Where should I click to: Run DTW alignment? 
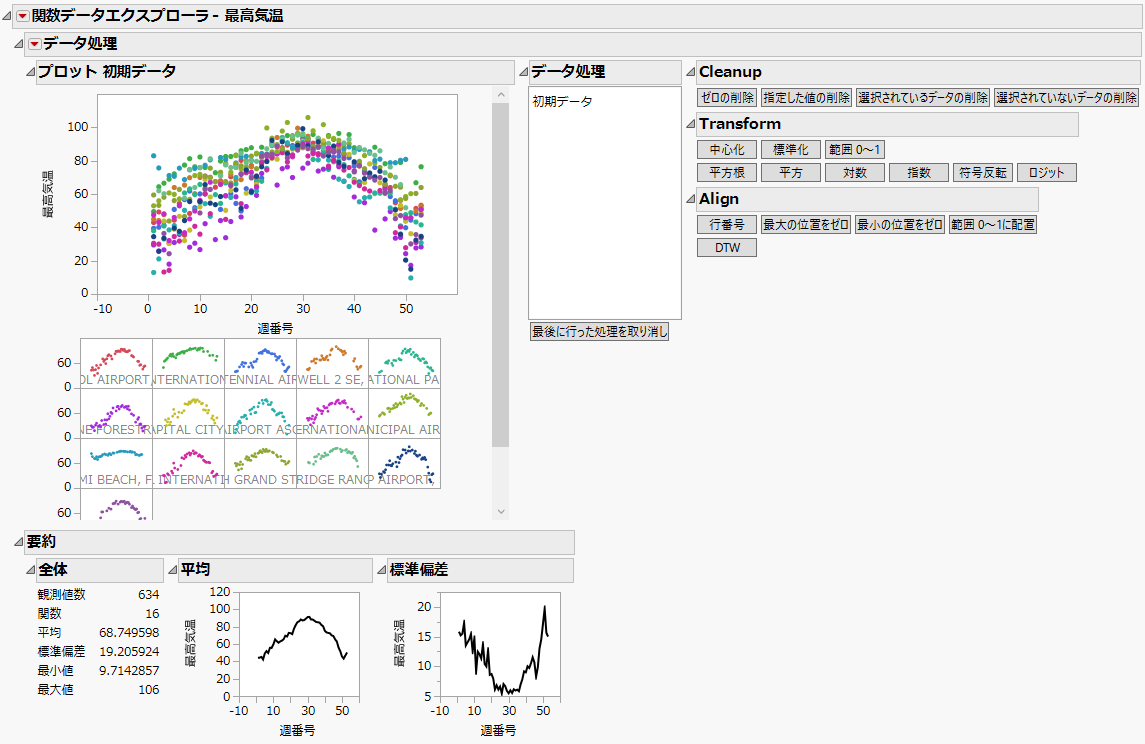pyautogui.click(x=726, y=248)
